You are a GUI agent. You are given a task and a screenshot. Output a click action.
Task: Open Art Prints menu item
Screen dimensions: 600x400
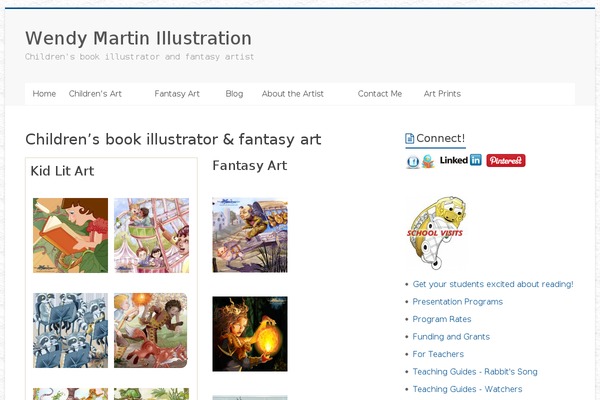click(x=442, y=94)
